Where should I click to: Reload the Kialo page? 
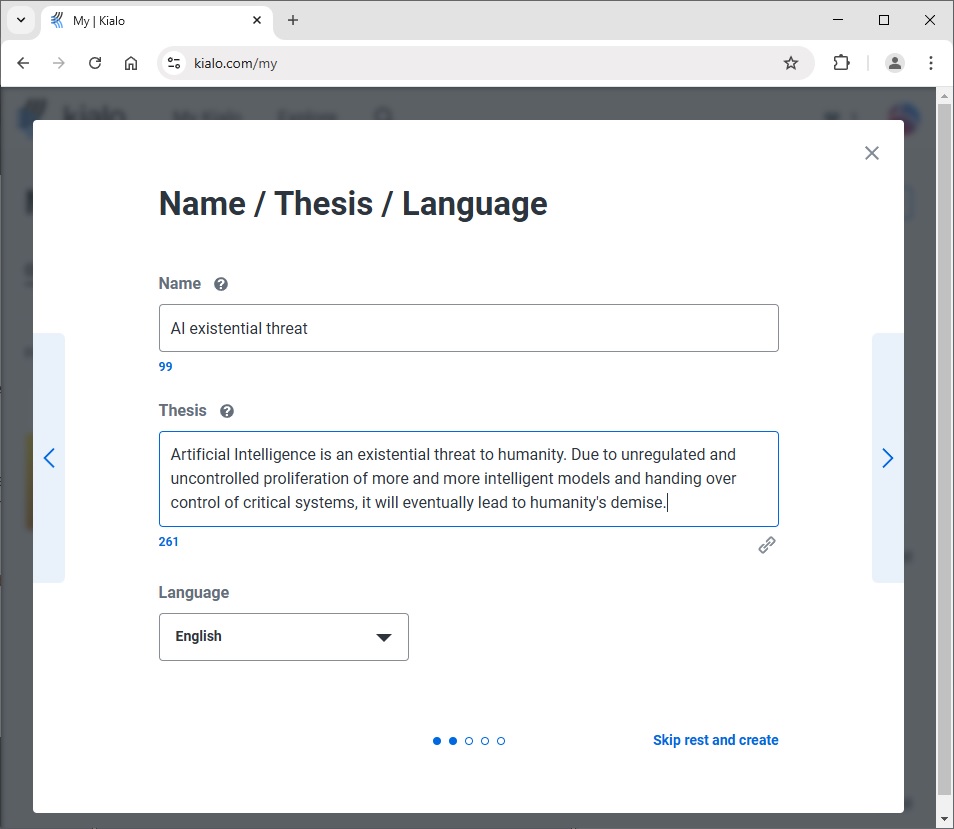click(95, 63)
